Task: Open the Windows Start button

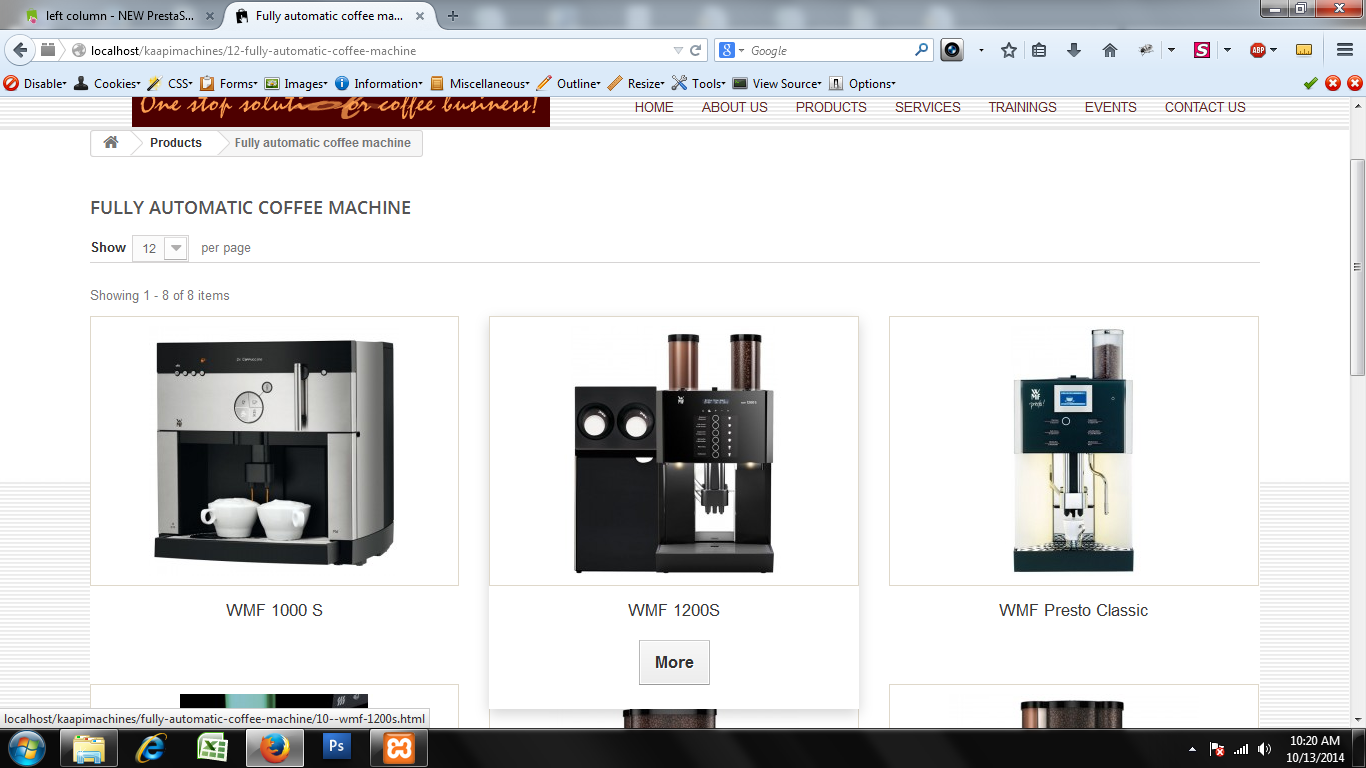Action: [26, 748]
